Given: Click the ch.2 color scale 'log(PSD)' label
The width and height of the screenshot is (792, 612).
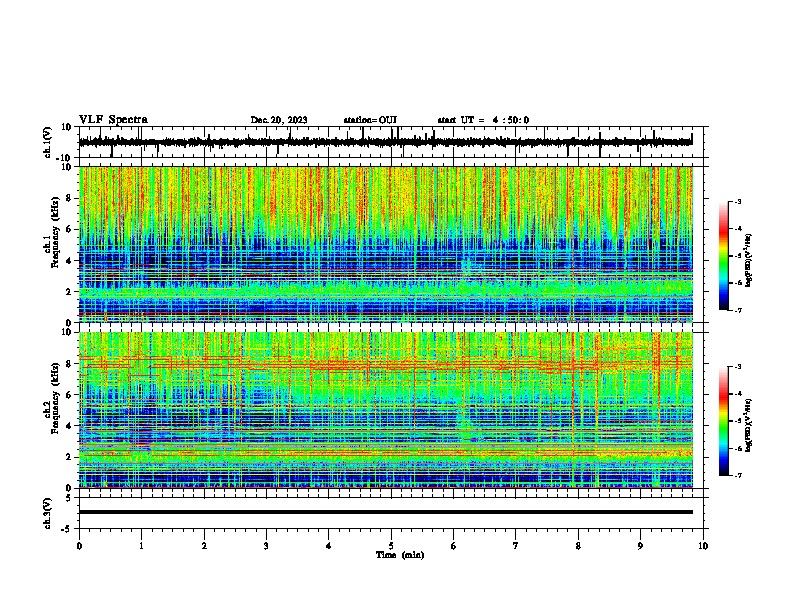Looking at the screenshot, I should [x=748, y=425].
